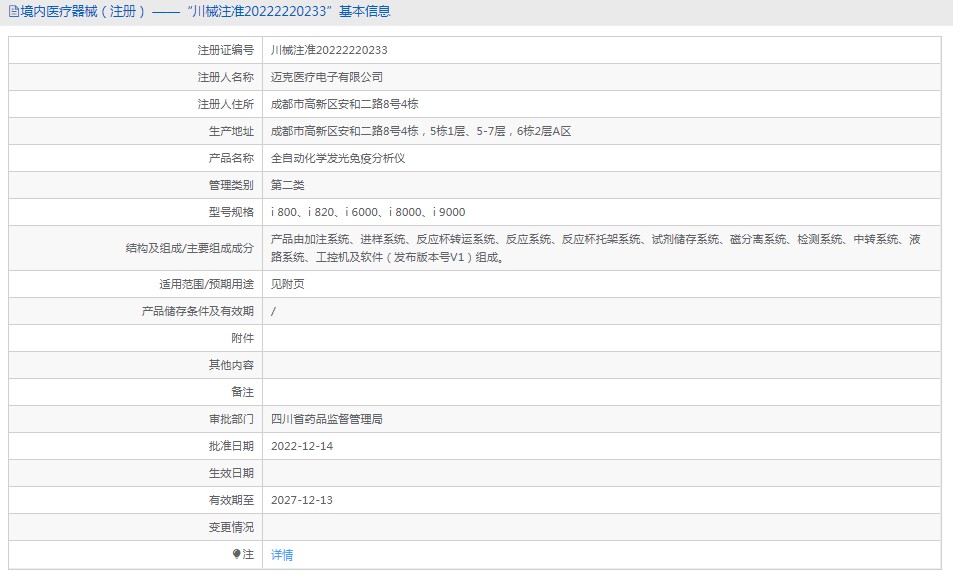The width and height of the screenshot is (953, 579).
Task: Click the 型号规格 label
Action: point(231,212)
